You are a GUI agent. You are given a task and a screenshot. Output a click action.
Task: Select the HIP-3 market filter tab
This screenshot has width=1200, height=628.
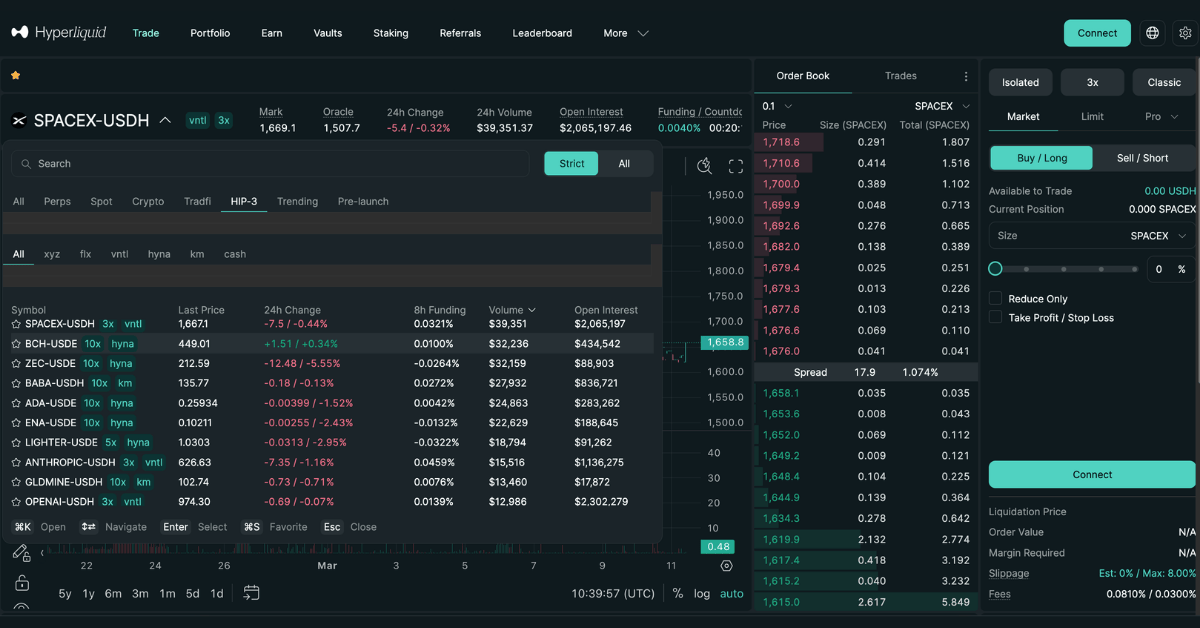pos(243,200)
